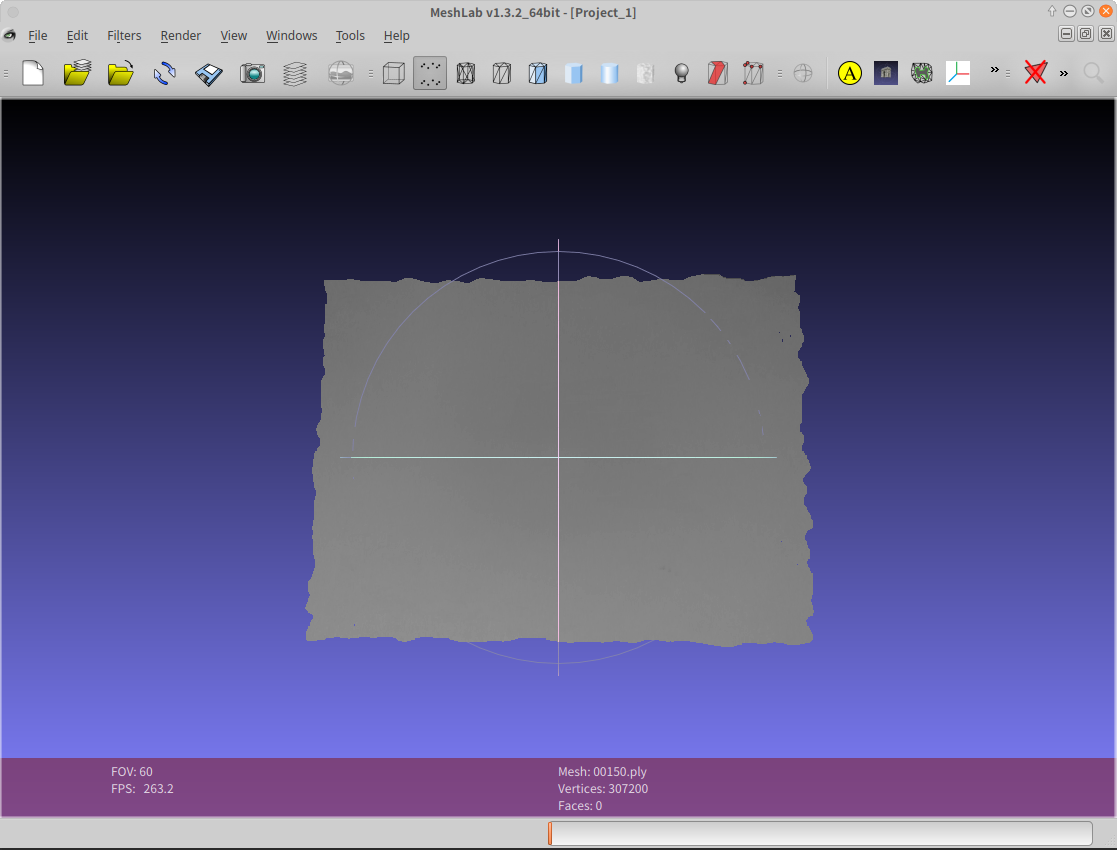
Task: Expand the middle toolbar overflow chevron
Action: [993, 70]
